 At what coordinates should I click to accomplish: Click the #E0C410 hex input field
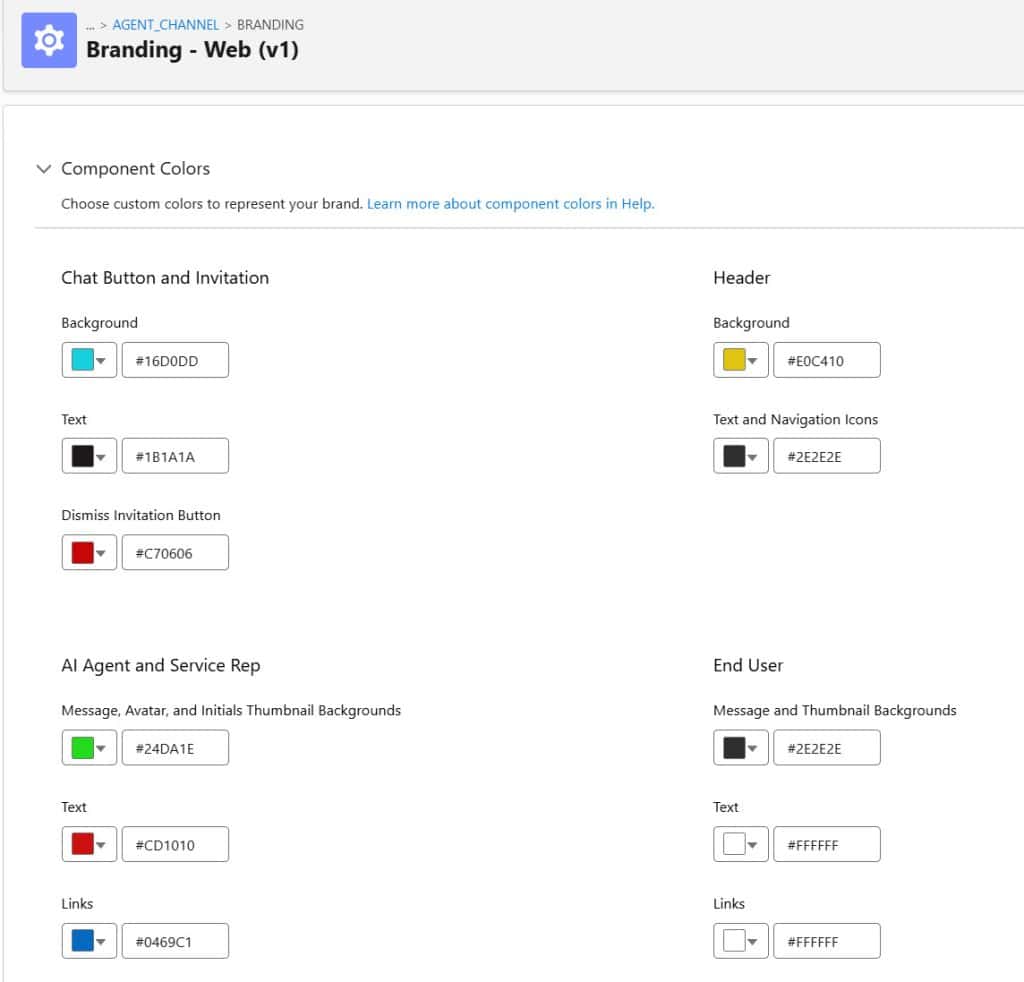point(827,360)
